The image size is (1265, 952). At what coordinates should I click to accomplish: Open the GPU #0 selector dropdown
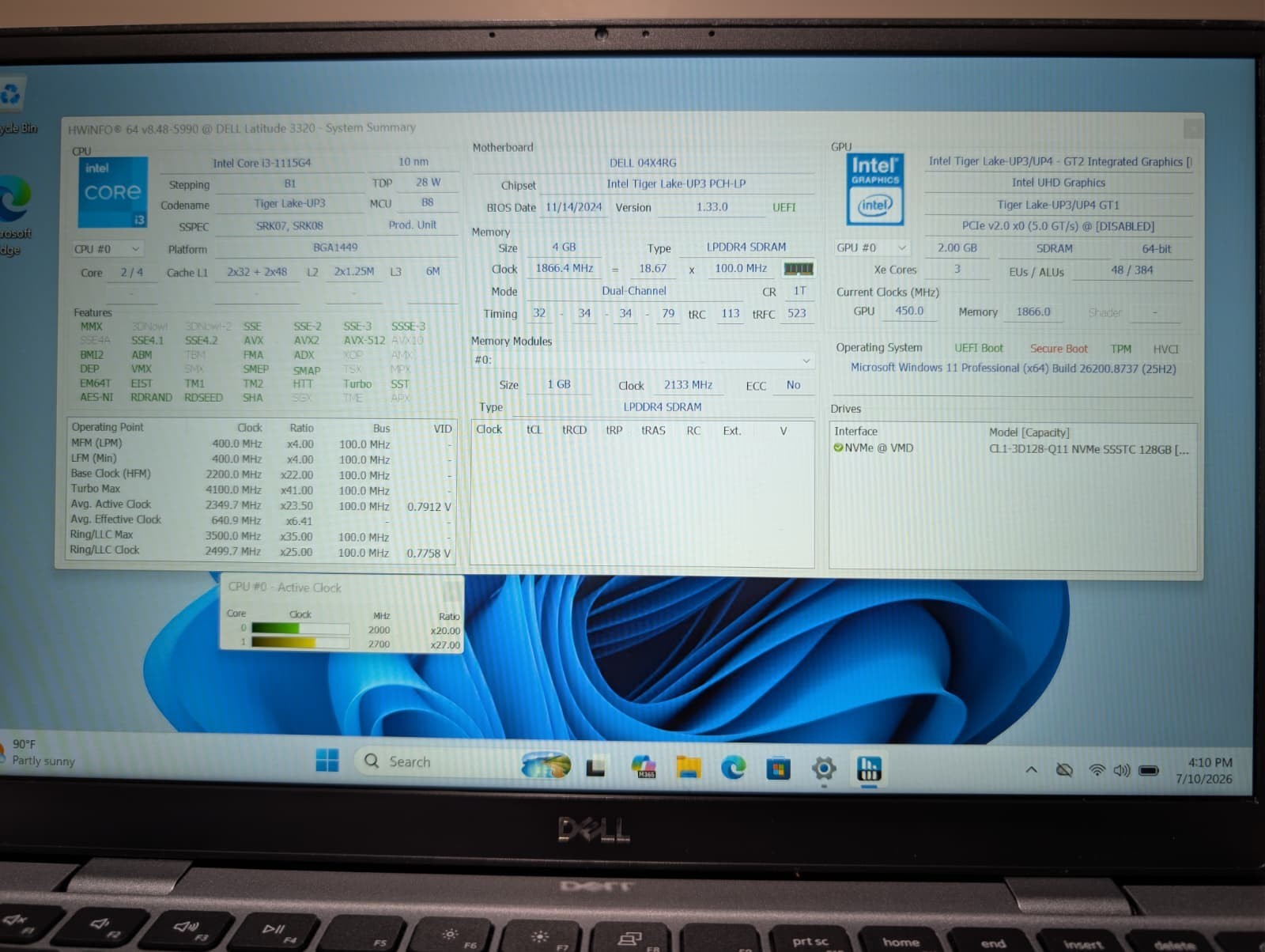872,247
